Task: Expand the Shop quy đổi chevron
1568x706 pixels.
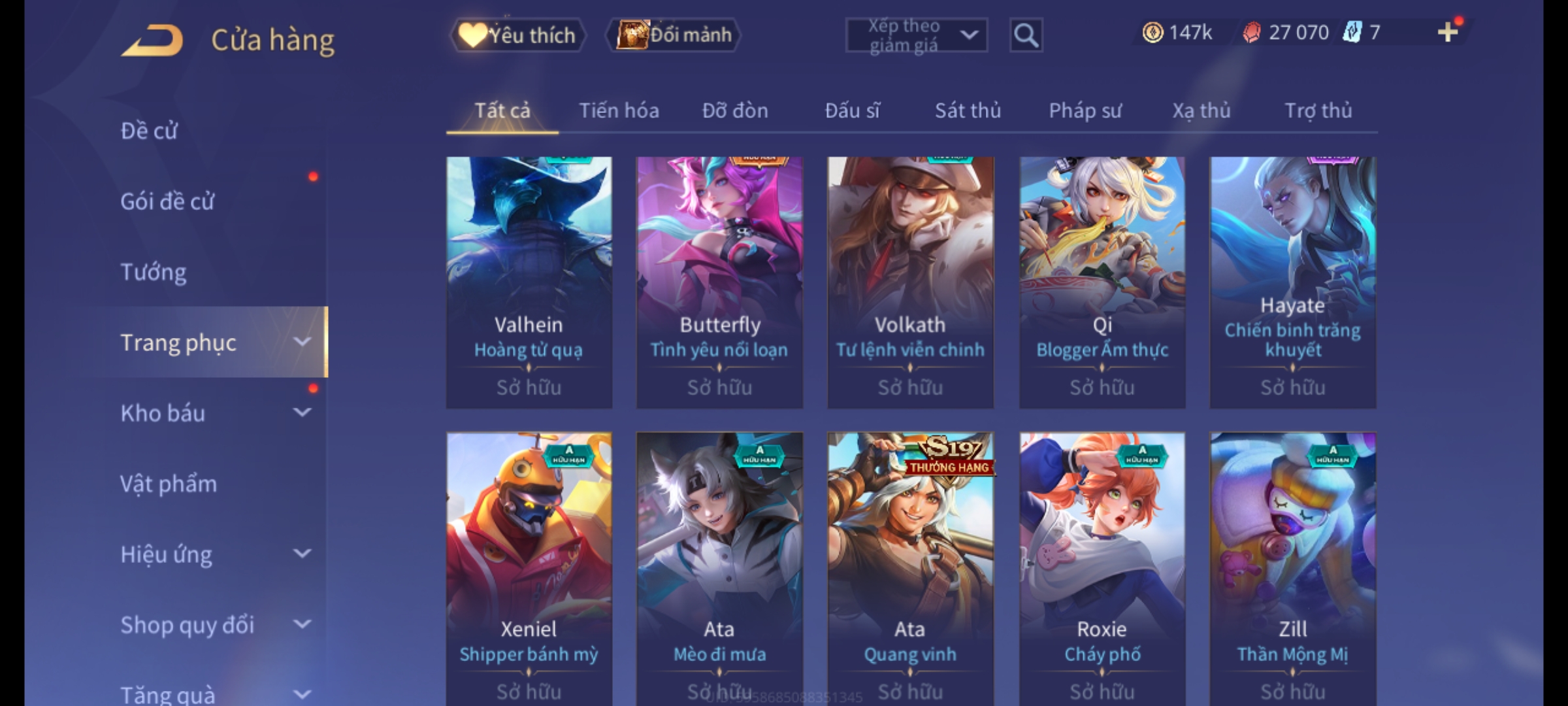Action: pos(302,624)
